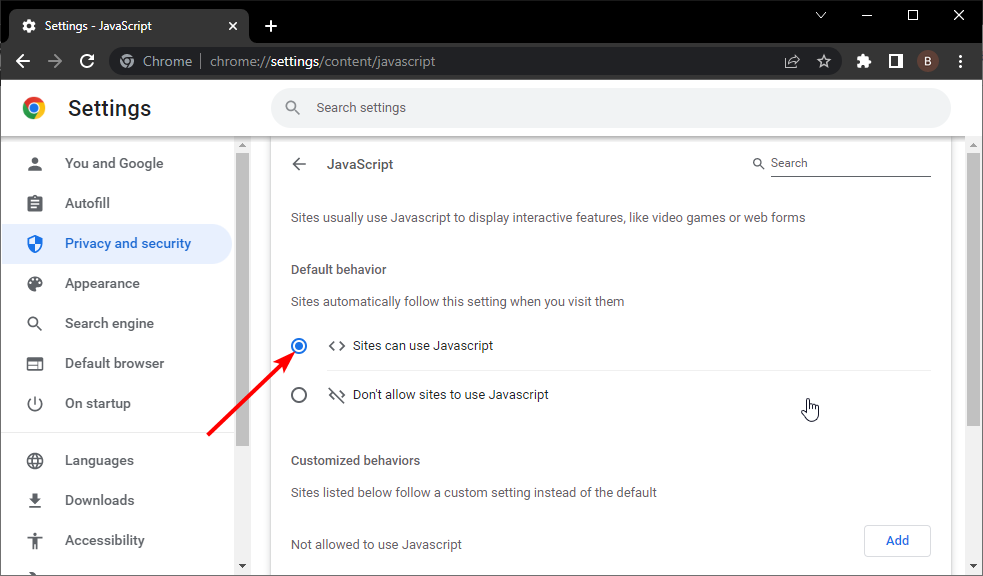This screenshot has height=576, width=983.
Task: Select Don't allow sites to use Javascript
Action: (299, 395)
